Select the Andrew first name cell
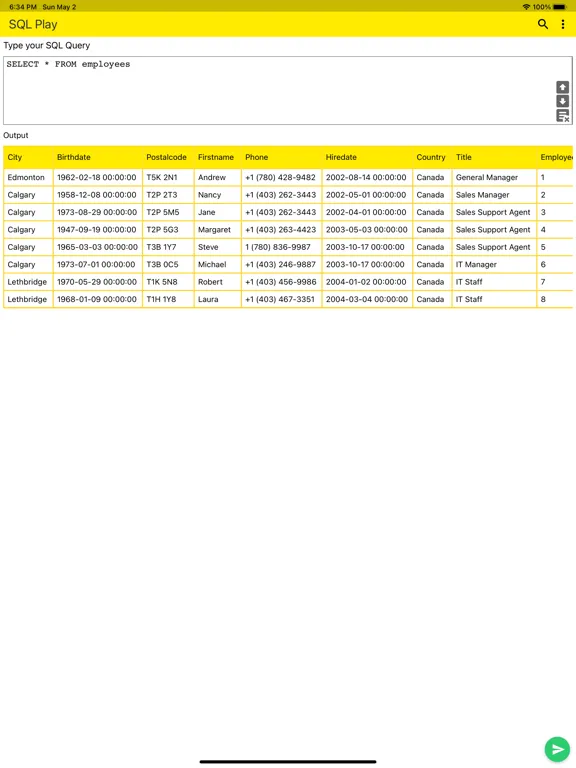Screen dimensions: 576x768 click(217, 177)
